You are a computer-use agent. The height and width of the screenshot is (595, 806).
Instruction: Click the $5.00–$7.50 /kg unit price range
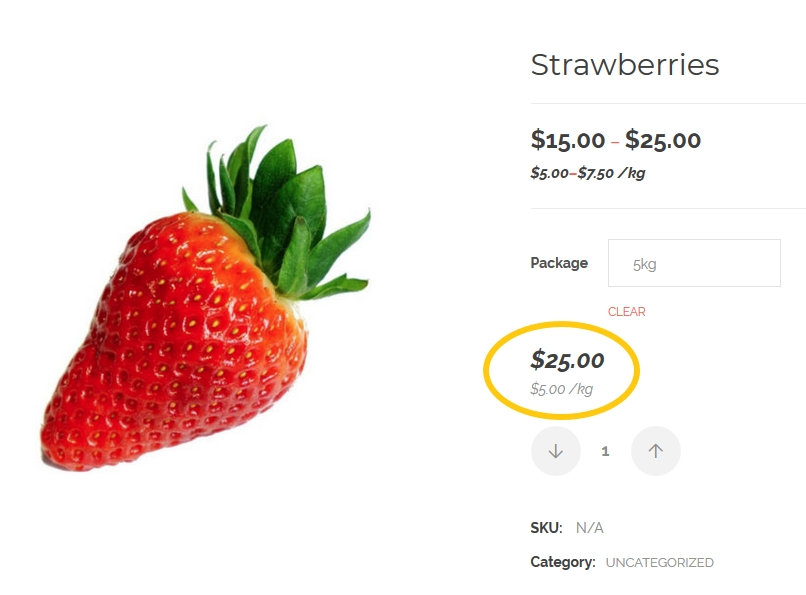coord(588,173)
